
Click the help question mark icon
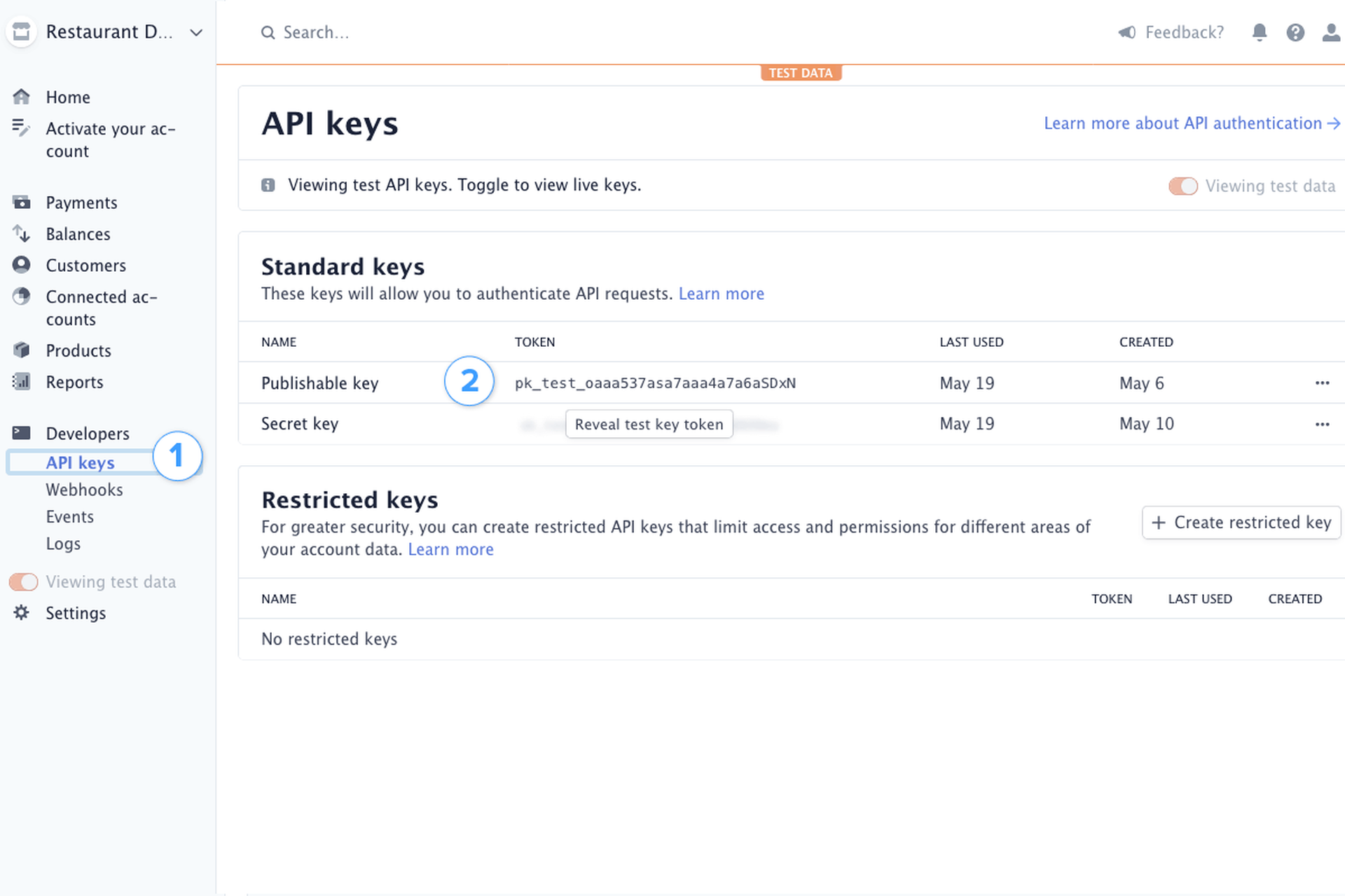point(1295,32)
